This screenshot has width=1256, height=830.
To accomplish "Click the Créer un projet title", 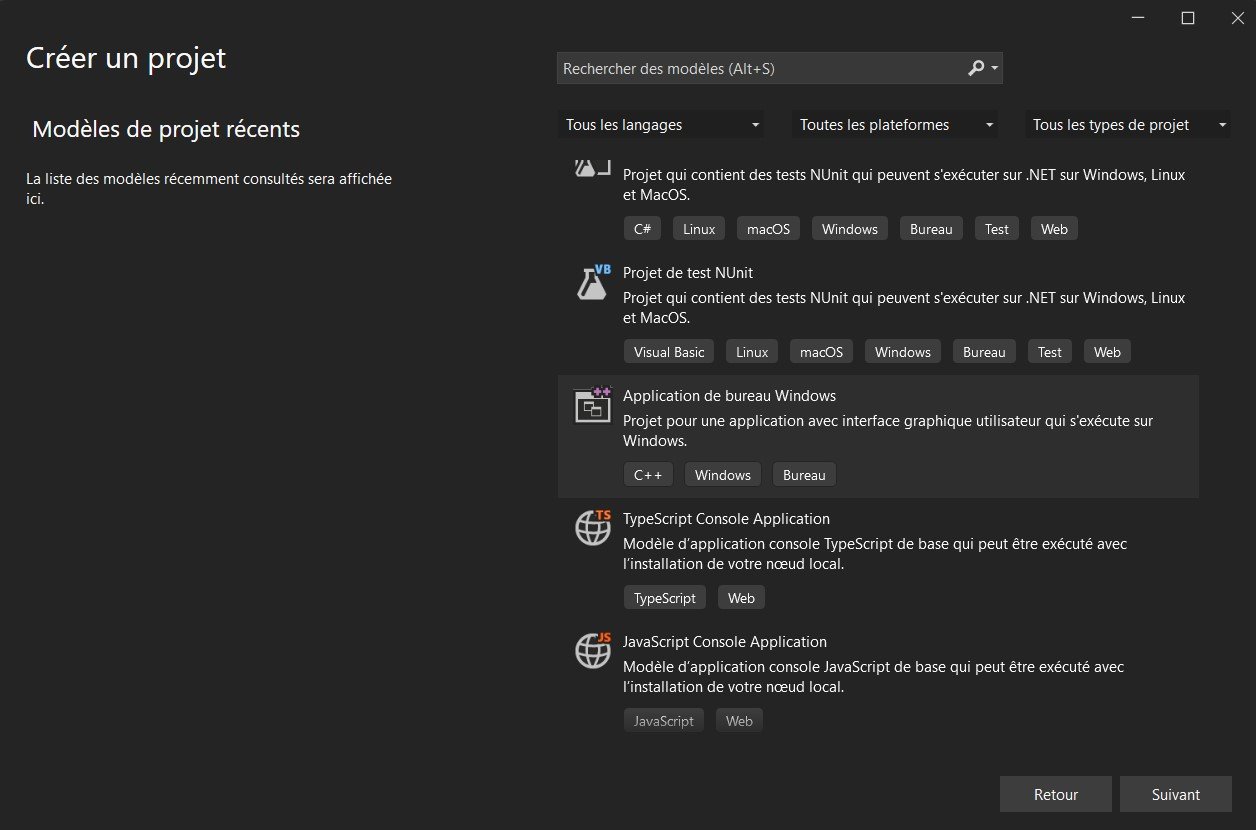I will point(126,58).
